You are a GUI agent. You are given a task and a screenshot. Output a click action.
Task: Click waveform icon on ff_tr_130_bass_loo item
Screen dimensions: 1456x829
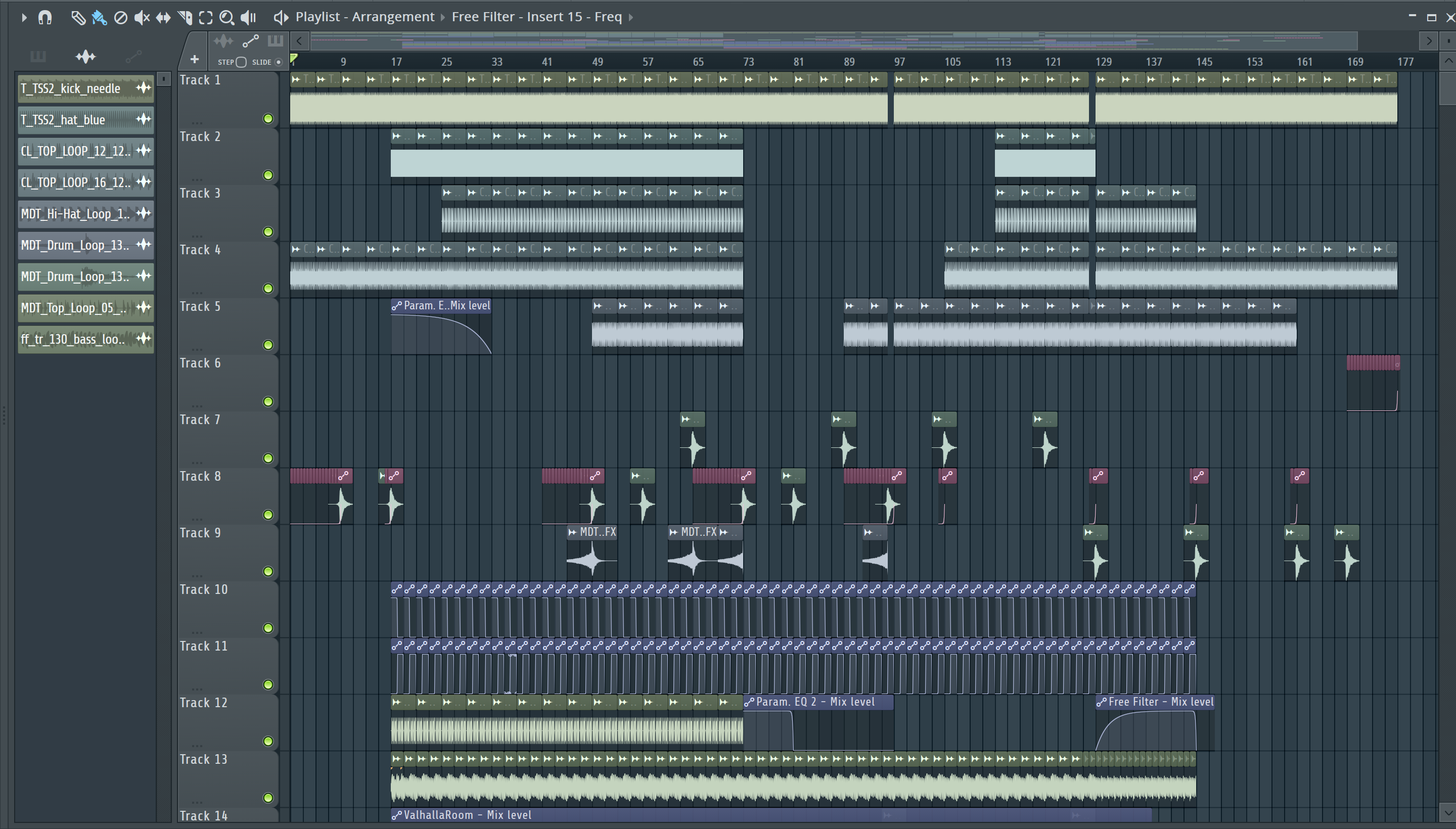click(144, 338)
